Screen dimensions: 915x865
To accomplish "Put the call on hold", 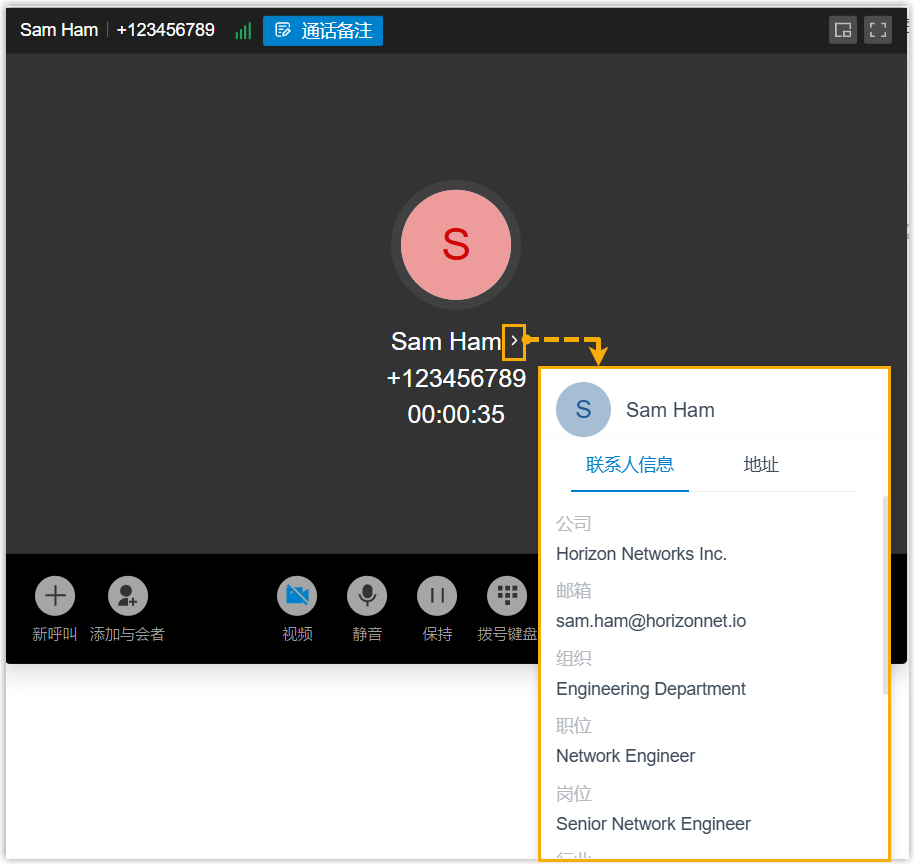I will click(437, 596).
